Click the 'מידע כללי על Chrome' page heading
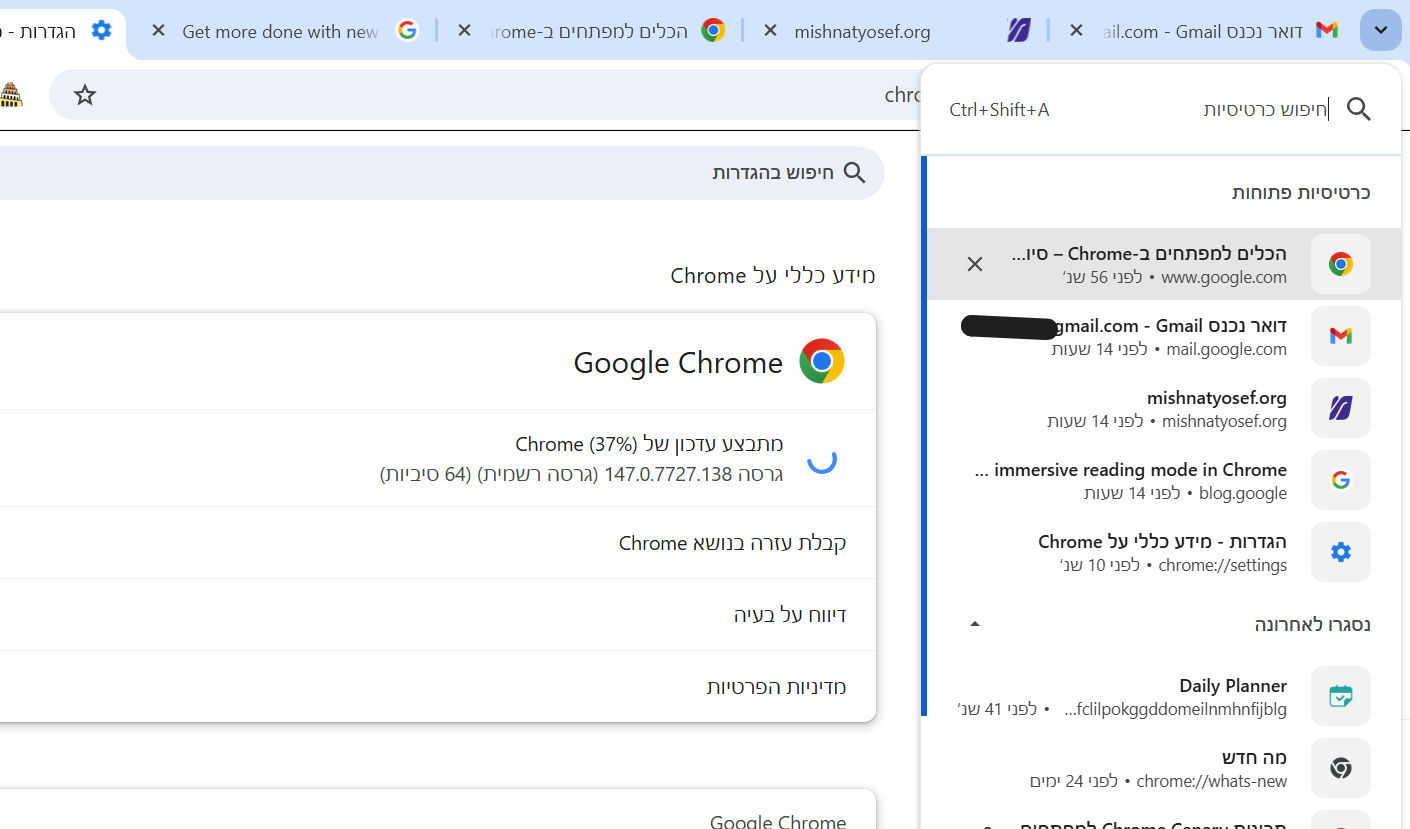 [x=773, y=275]
